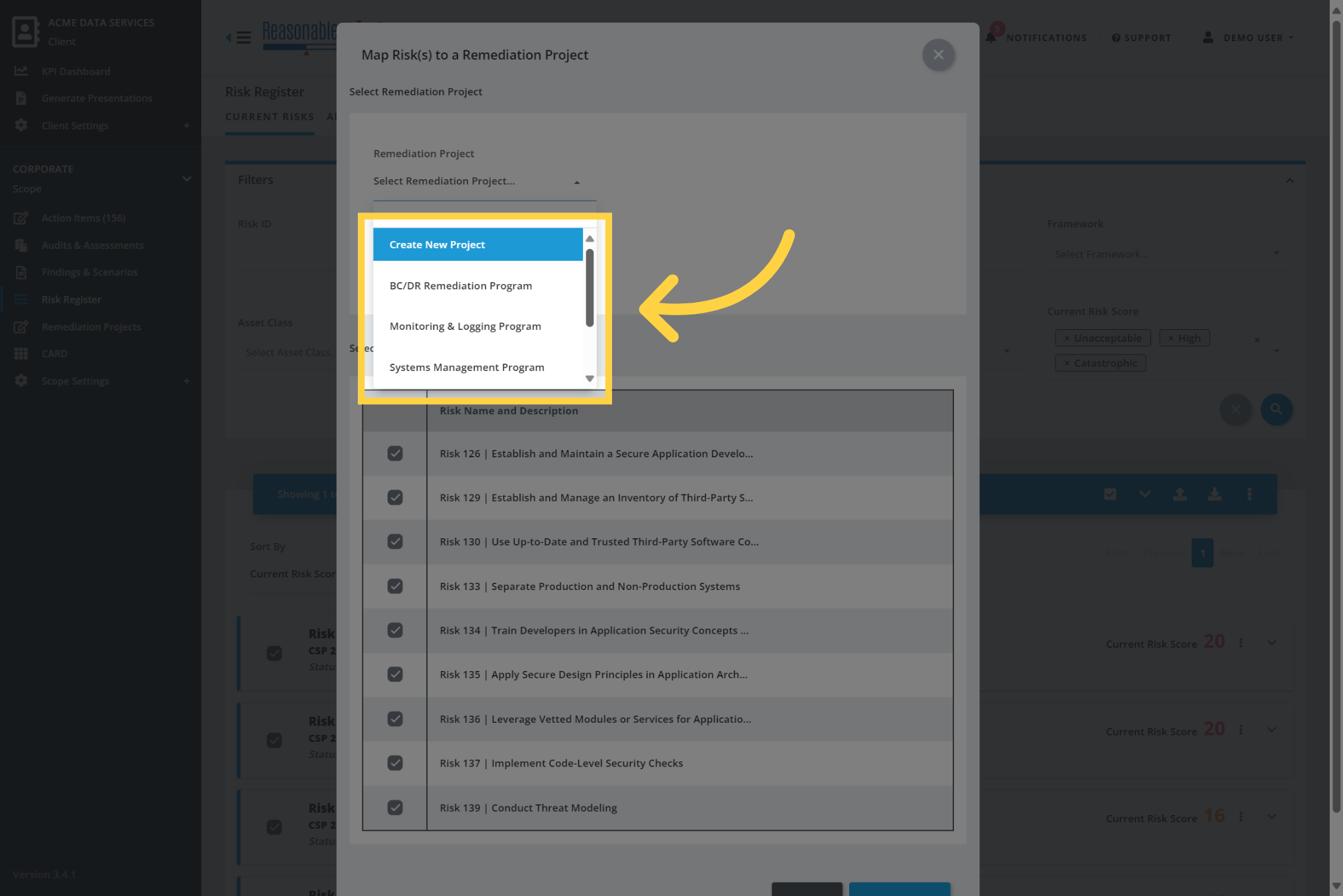This screenshot has width=1343, height=896.
Task: Open KPI Dashboard in sidebar
Action: [x=76, y=71]
